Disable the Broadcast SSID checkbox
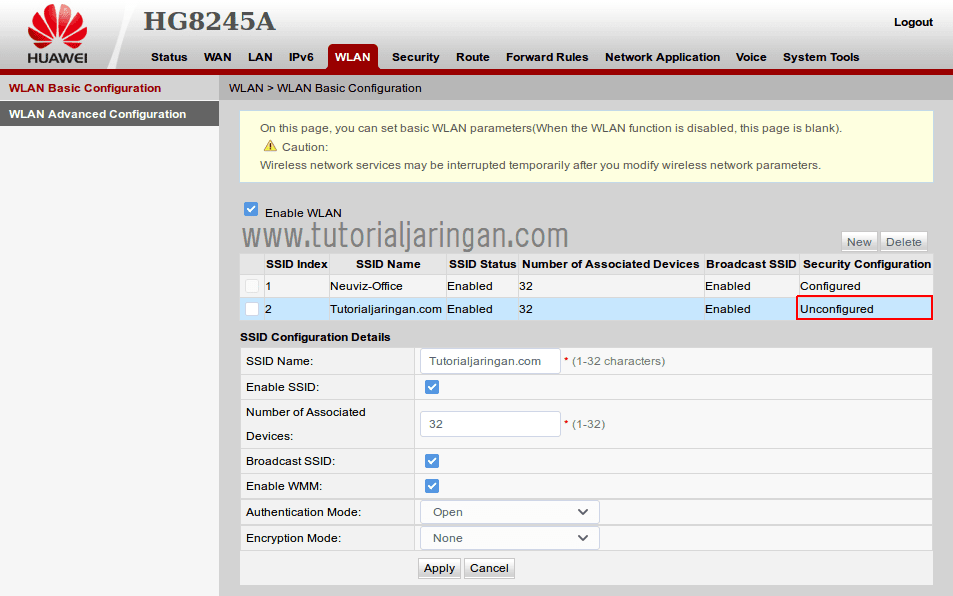The image size is (953, 596). 431,461
